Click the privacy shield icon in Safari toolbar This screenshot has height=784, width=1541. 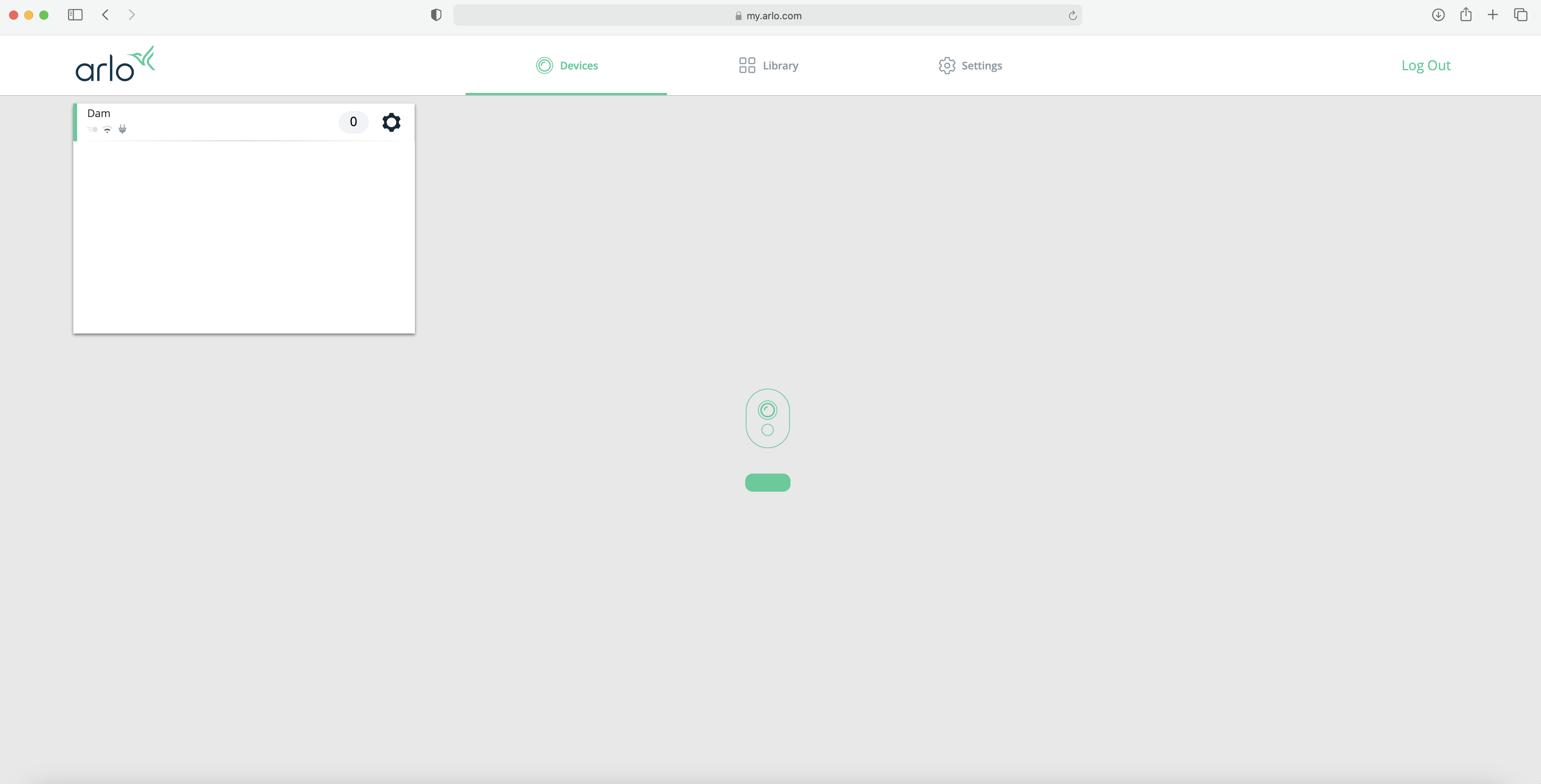tap(436, 15)
